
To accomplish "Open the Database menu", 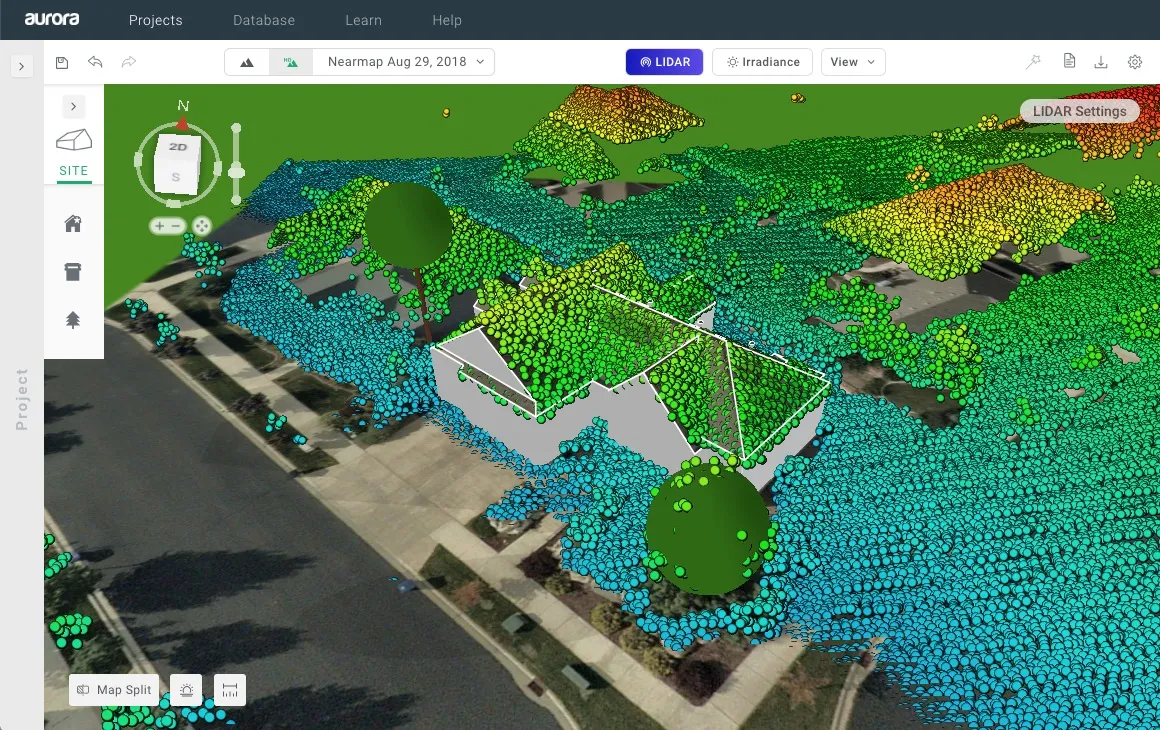I will tap(264, 20).
